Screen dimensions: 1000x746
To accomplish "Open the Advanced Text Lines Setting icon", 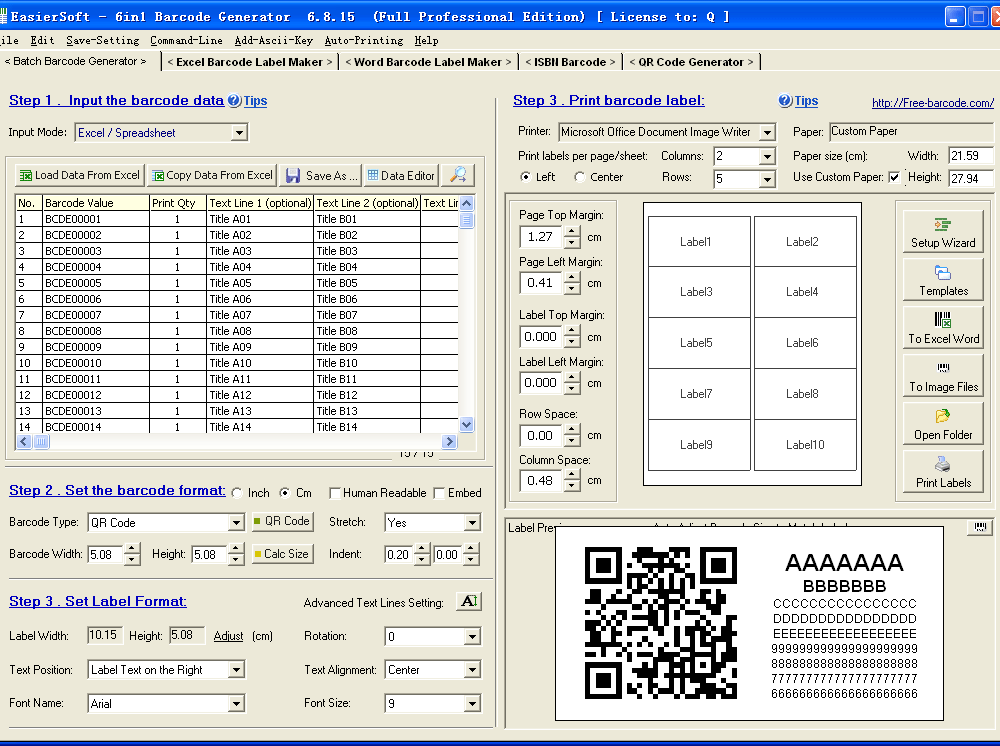I will coord(470,601).
